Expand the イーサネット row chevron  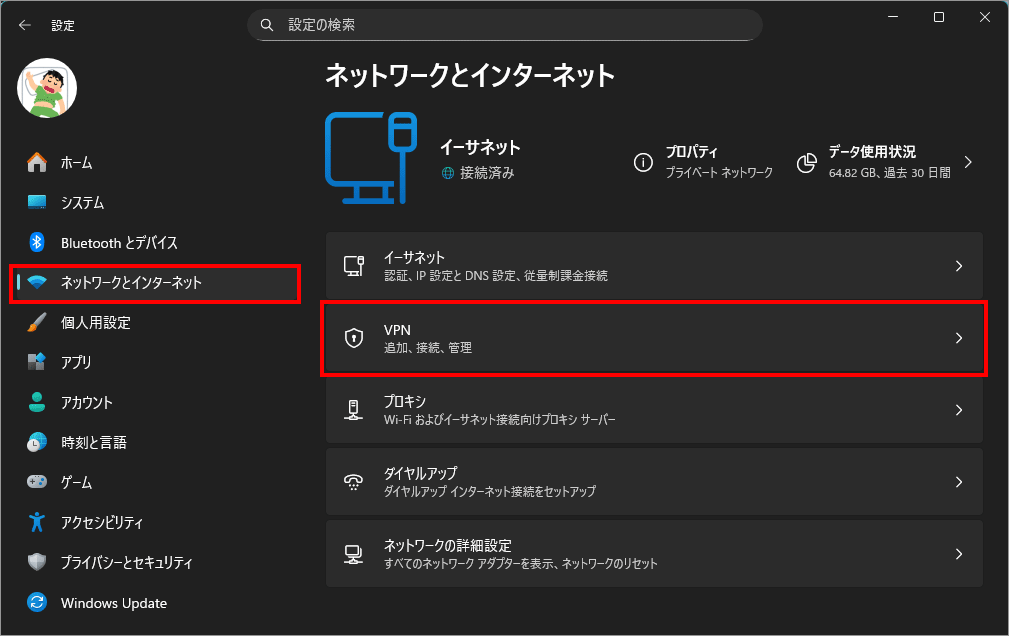coord(958,266)
